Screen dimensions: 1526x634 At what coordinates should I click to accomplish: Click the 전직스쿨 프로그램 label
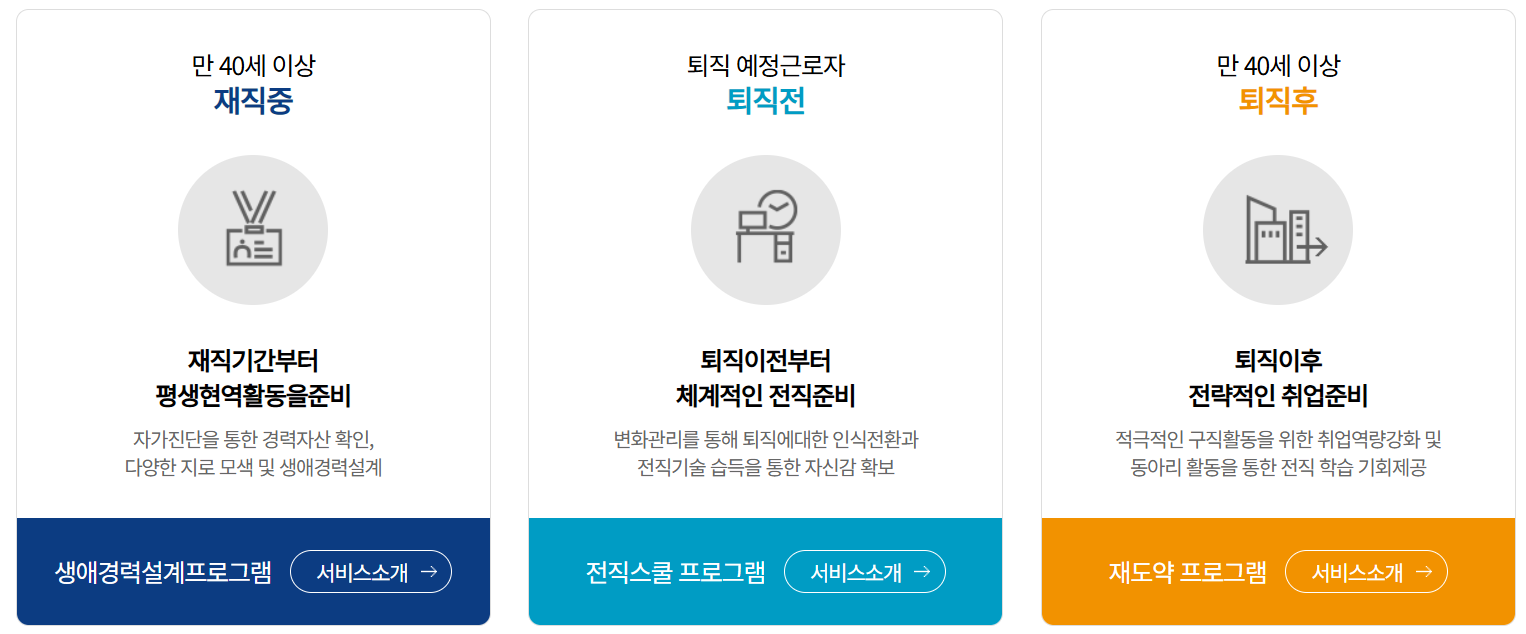point(675,573)
